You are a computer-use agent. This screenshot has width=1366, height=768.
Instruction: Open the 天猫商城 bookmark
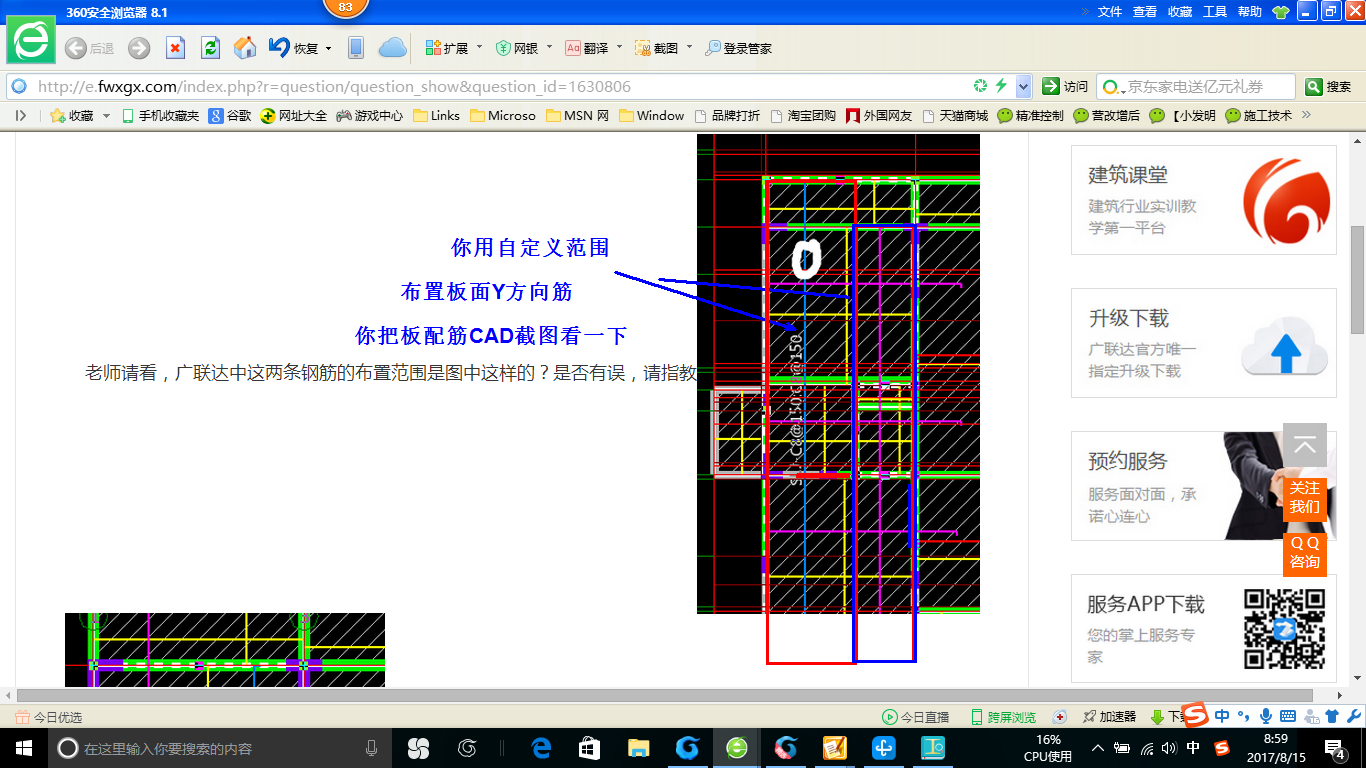(x=955, y=116)
